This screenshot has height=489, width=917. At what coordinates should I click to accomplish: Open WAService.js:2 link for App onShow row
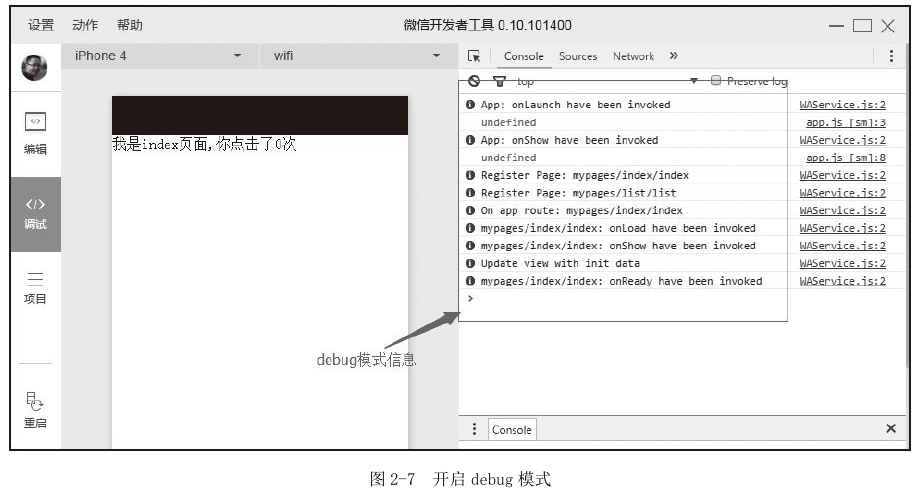tap(843, 140)
